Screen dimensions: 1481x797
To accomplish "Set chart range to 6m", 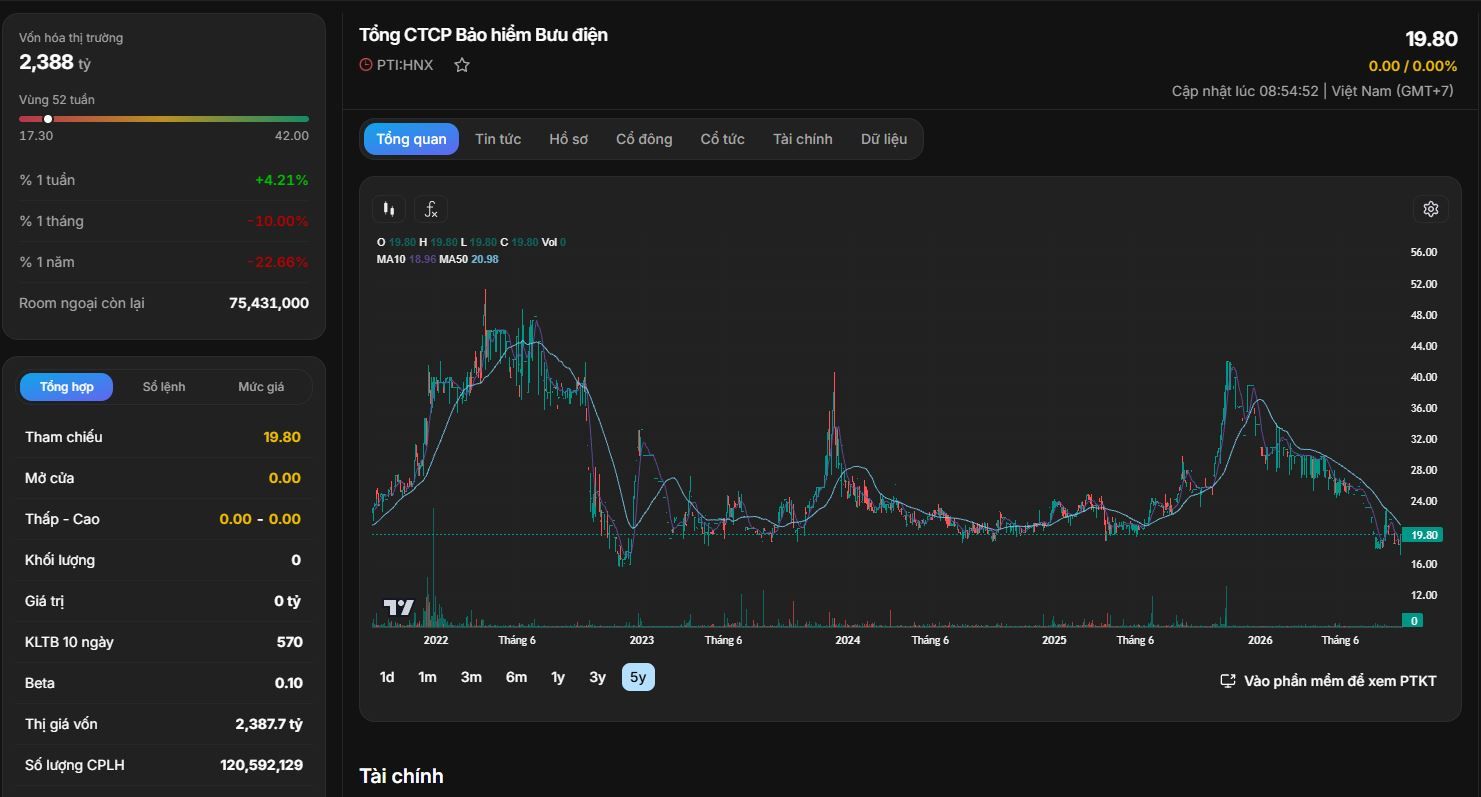I will click(516, 677).
